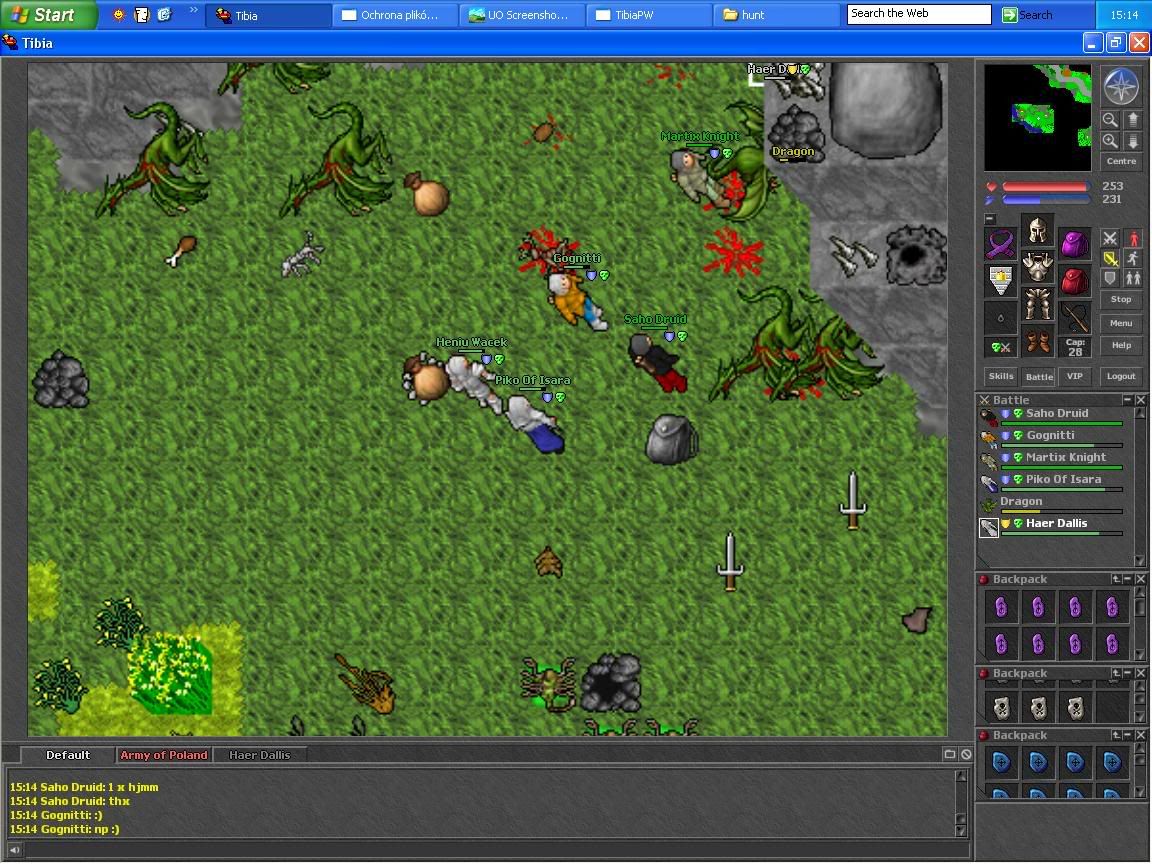Select the leather boots slot

pyautogui.click(x=1037, y=341)
